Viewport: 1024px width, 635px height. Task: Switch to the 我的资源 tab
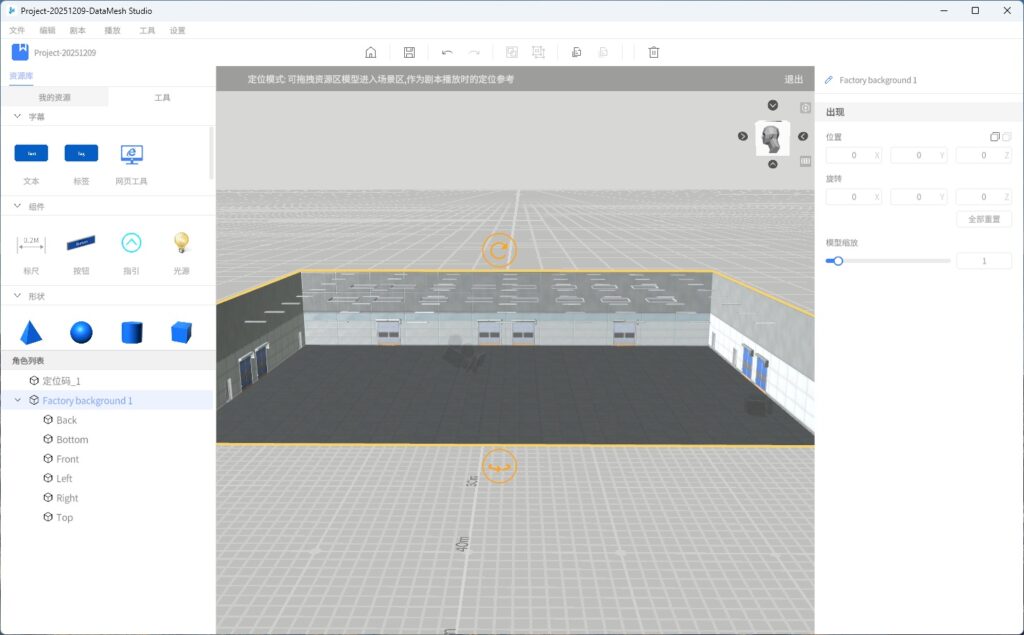click(x=55, y=98)
